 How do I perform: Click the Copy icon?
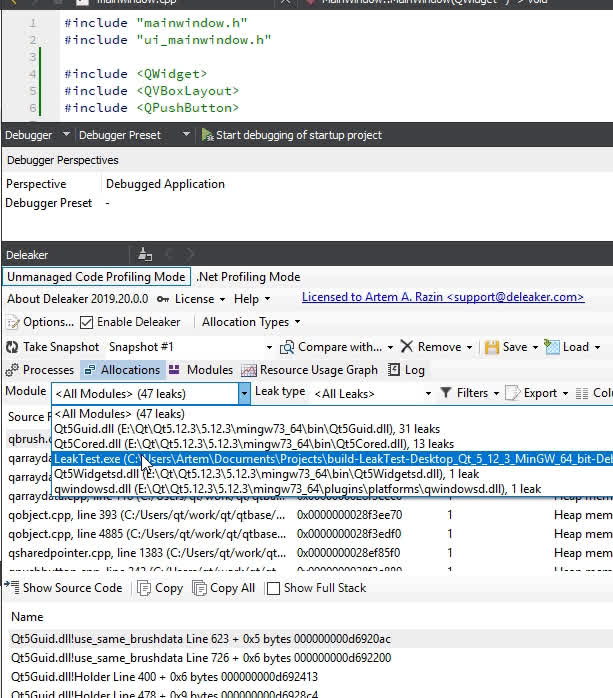click(144, 588)
